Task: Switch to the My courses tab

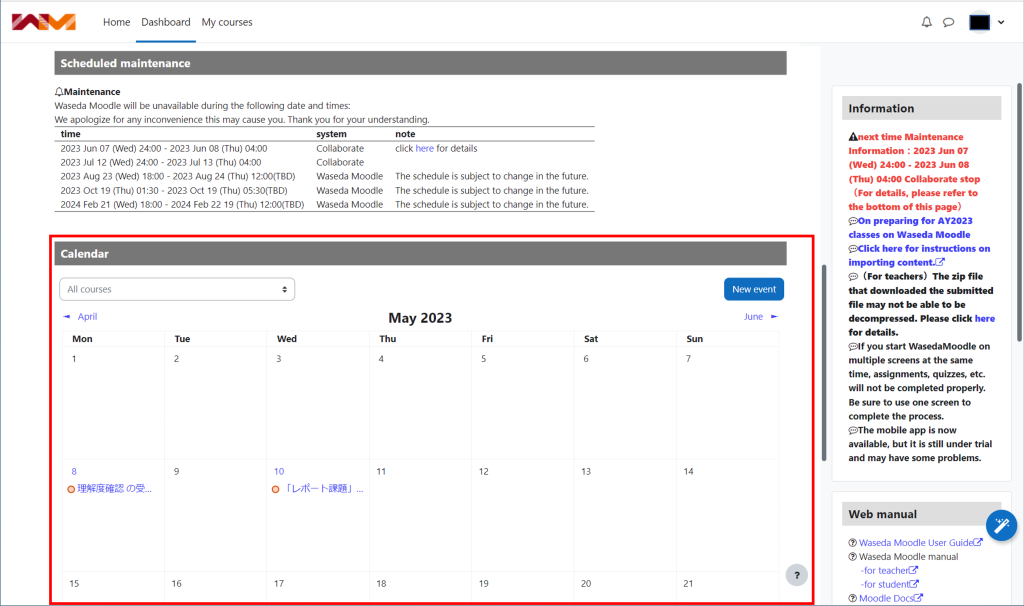Action: click(x=227, y=21)
